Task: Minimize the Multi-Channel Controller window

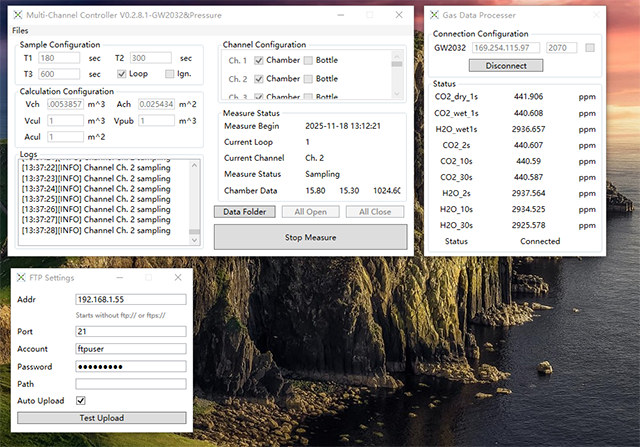Action: pyautogui.click(x=339, y=15)
